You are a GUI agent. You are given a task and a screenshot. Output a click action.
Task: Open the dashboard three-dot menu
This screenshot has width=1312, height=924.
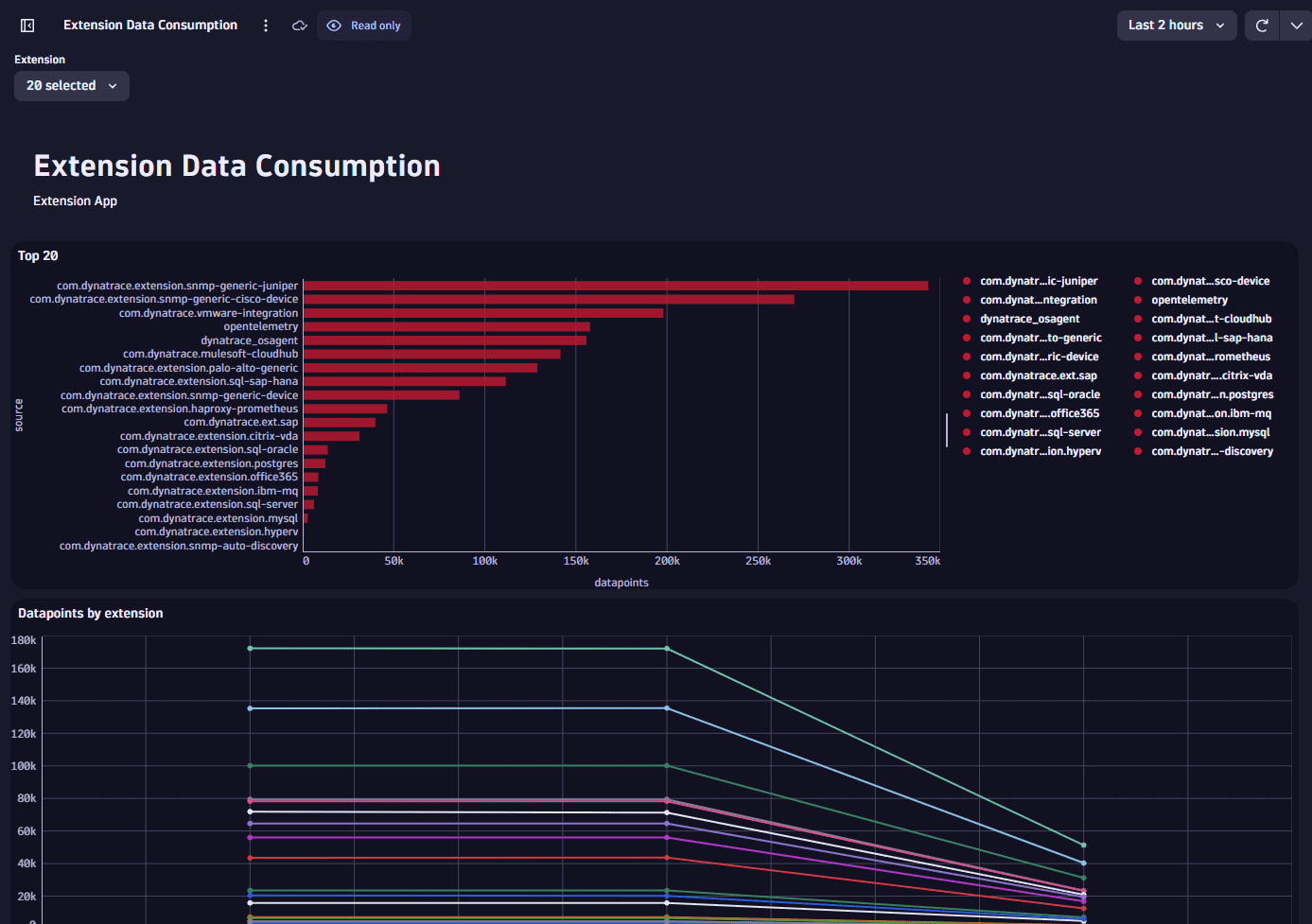pos(266,26)
